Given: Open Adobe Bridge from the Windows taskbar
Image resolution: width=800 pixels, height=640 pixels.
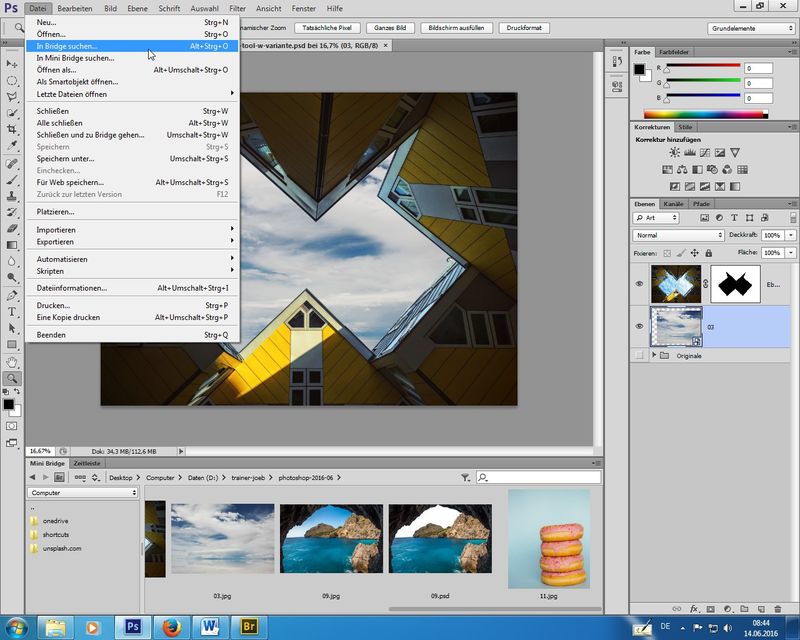Looking at the screenshot, I should coord(249,626).
